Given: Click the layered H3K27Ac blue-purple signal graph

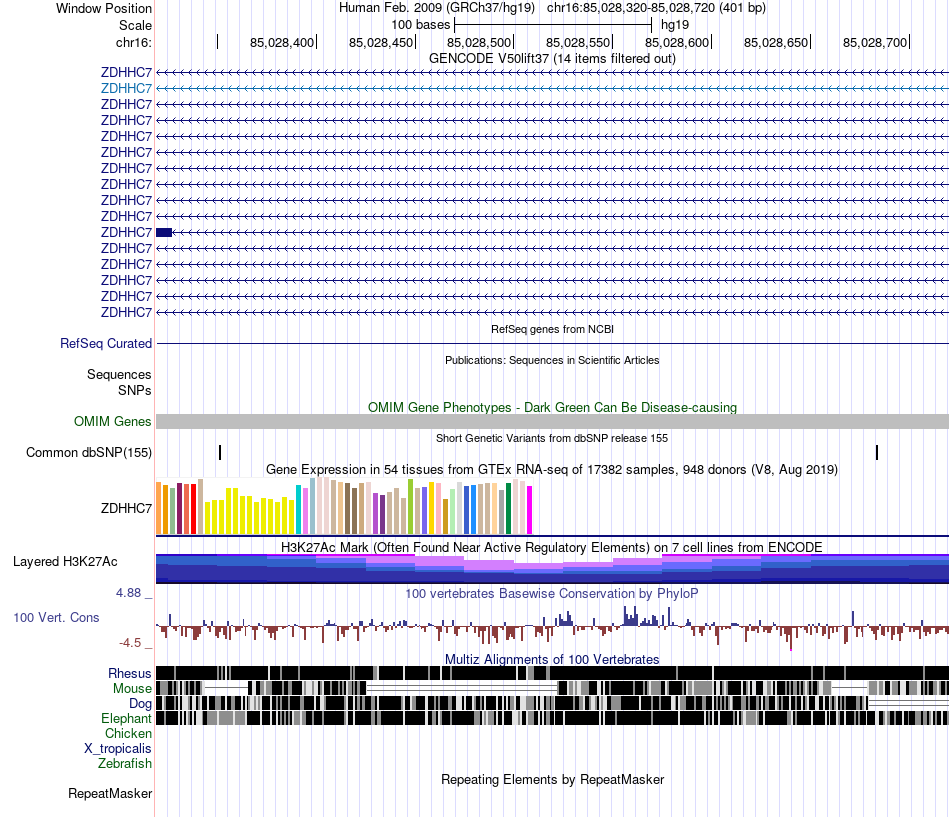Looking at the screenshot, I should (552, 569).
